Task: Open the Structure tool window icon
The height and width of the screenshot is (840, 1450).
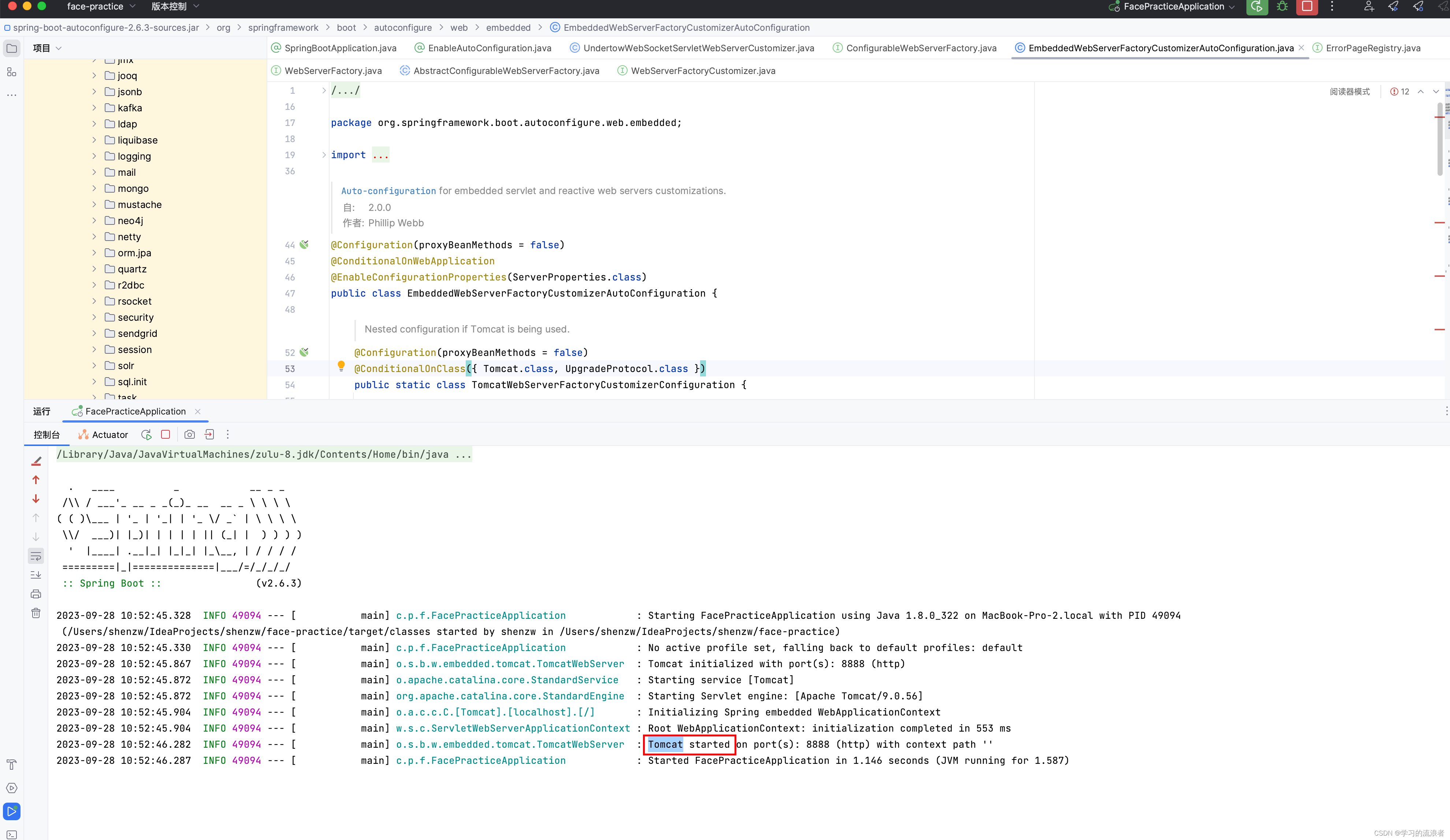Action: 11,72
